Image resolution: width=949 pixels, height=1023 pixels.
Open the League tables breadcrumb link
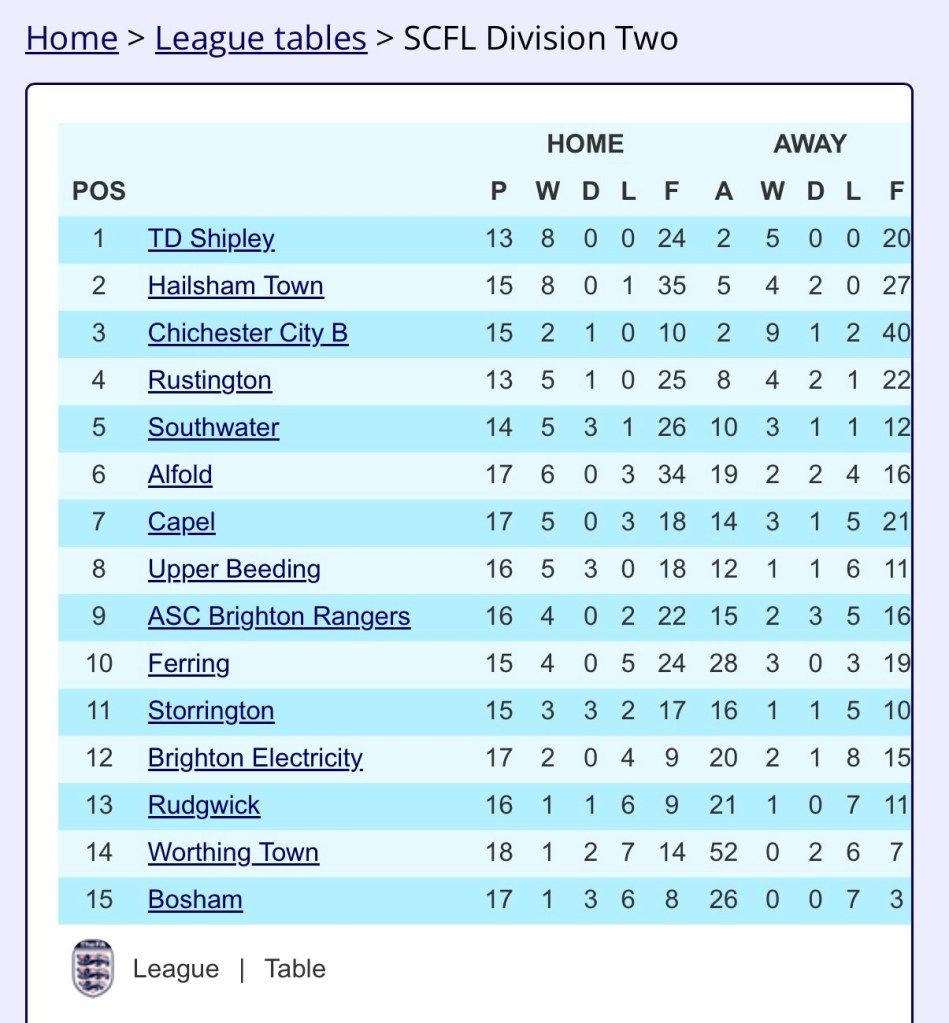pos(261,38)
